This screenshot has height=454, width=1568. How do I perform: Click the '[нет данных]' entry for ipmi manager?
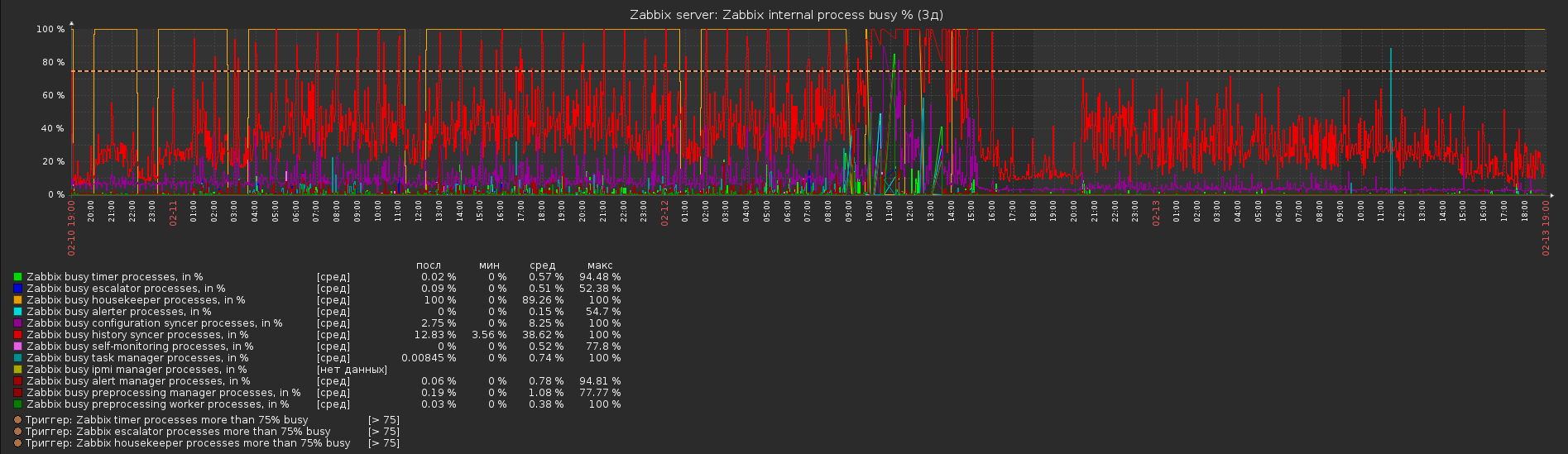[352, 370]
